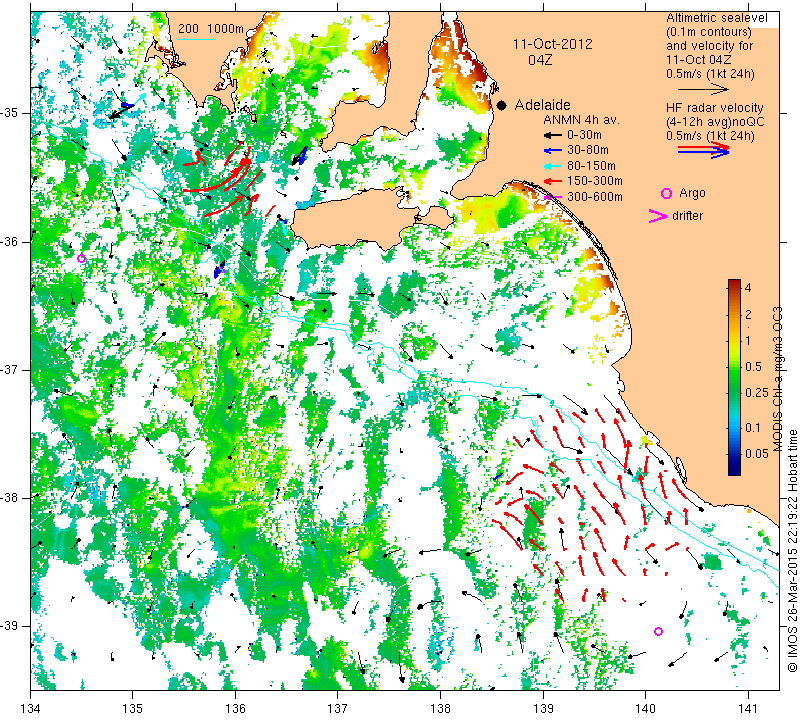
Task: Click the '150-300m' depth label
Action: (594, 181)
